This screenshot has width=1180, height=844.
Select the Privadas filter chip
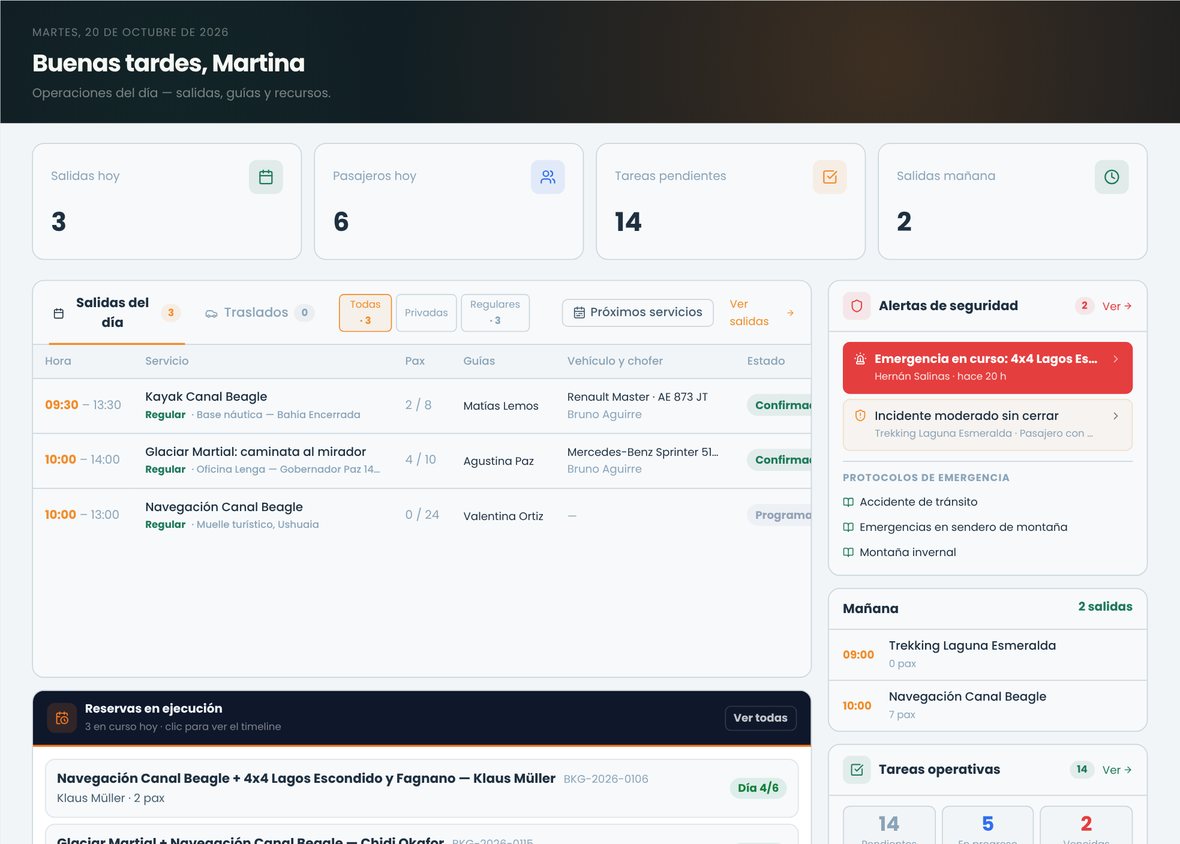tap(426, 313)
